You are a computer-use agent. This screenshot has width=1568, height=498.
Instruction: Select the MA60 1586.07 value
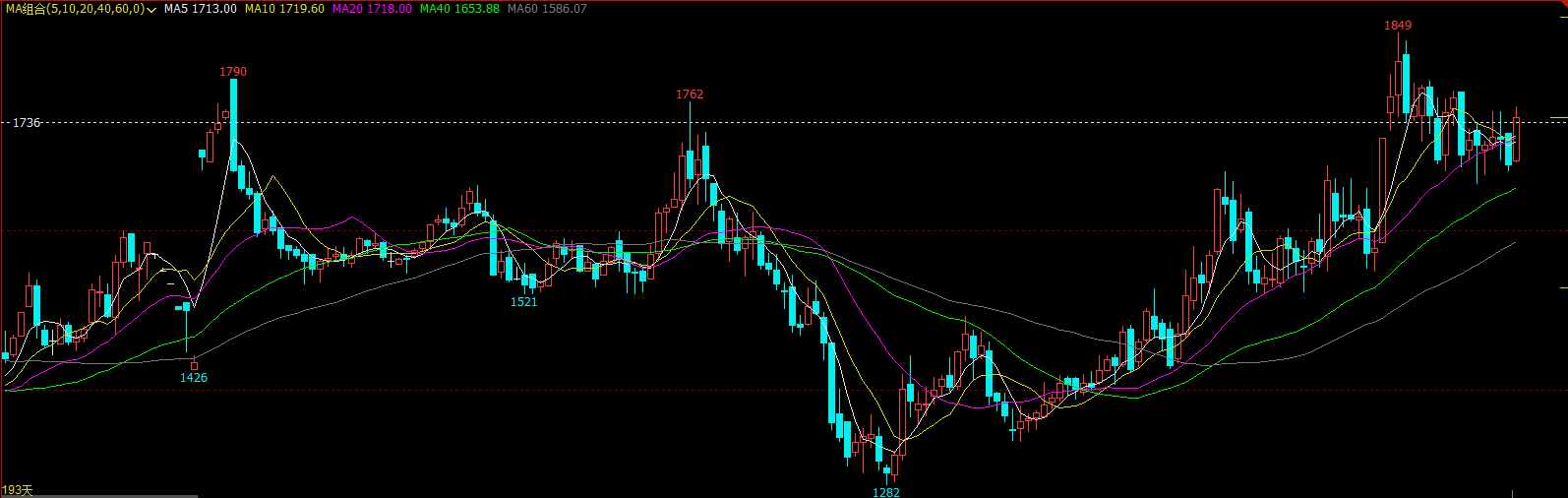[547, 9]
